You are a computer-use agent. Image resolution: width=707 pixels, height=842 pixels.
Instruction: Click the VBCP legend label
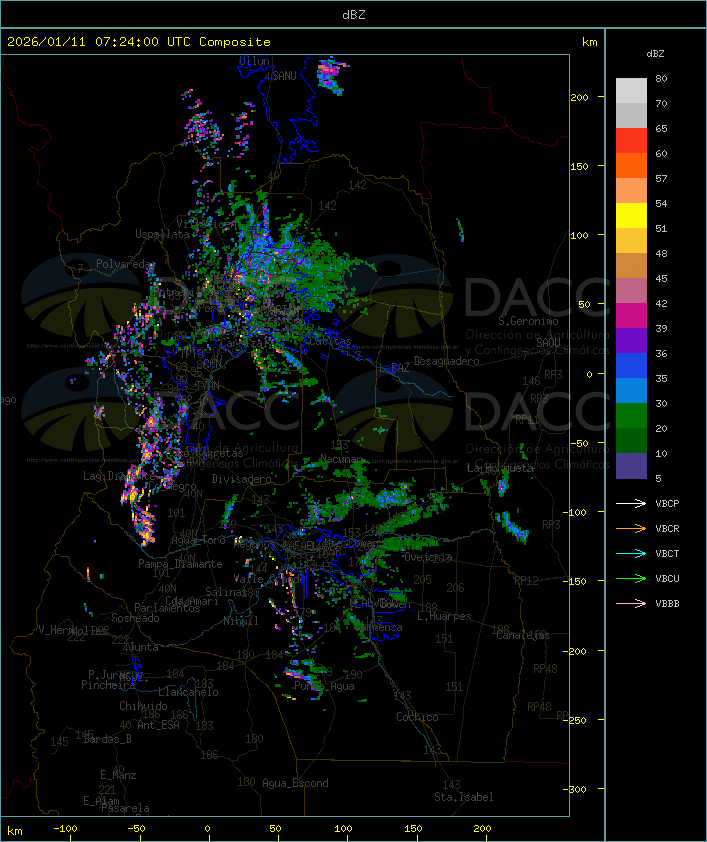(x=667, y=503)
